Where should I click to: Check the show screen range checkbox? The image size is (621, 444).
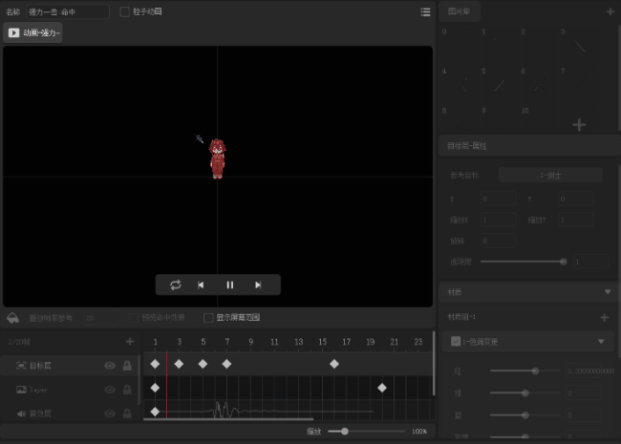click(208, 318)
